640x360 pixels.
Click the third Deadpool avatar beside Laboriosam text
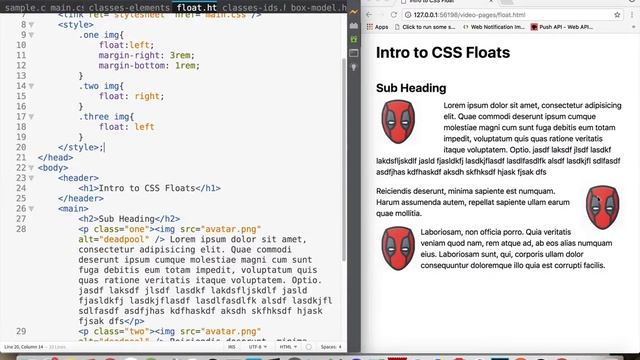398,248
